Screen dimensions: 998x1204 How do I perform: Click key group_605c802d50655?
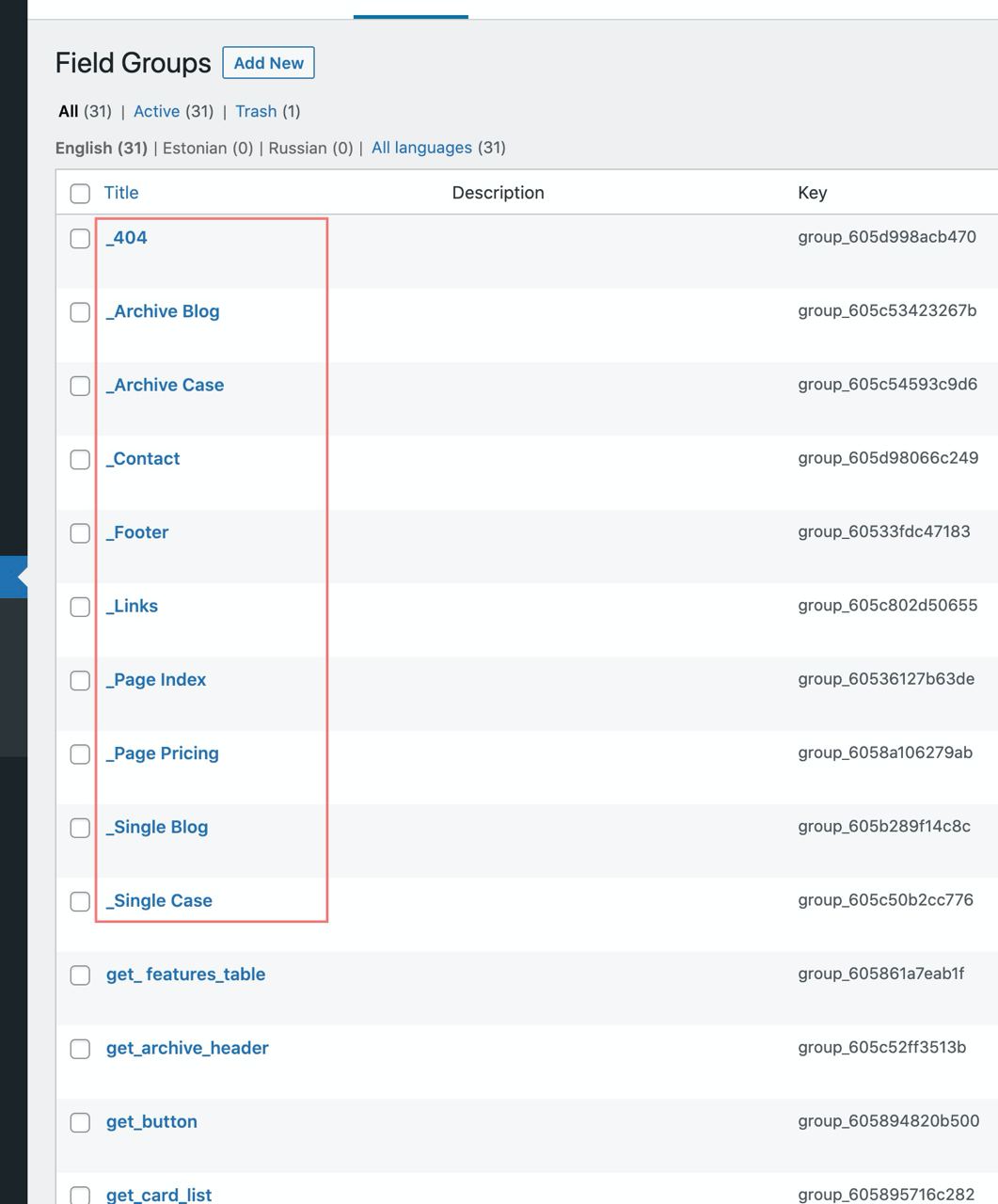888,605
